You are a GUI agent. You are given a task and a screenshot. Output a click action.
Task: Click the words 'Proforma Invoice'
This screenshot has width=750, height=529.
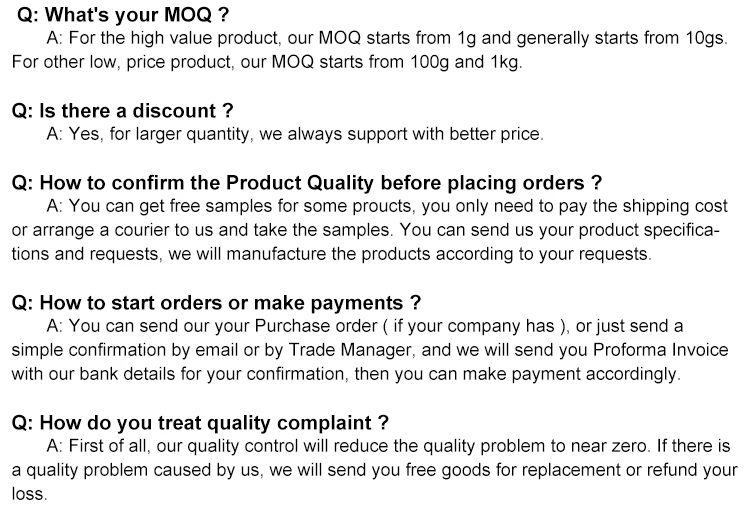(x=661, y=350)
